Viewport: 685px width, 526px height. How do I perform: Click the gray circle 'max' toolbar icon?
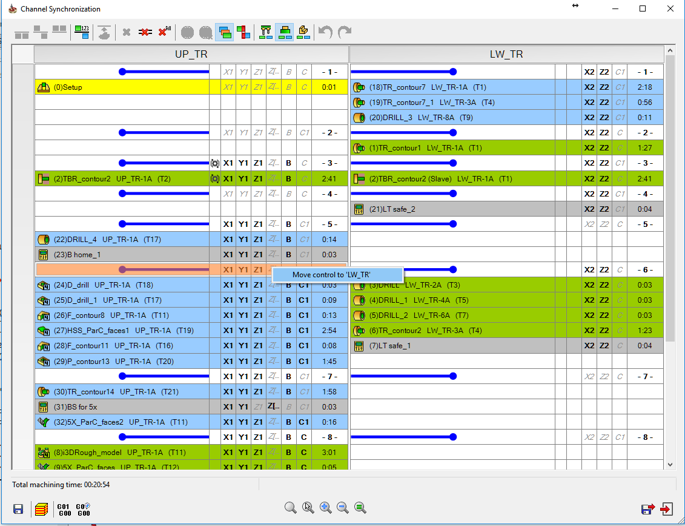pos(206,33)
